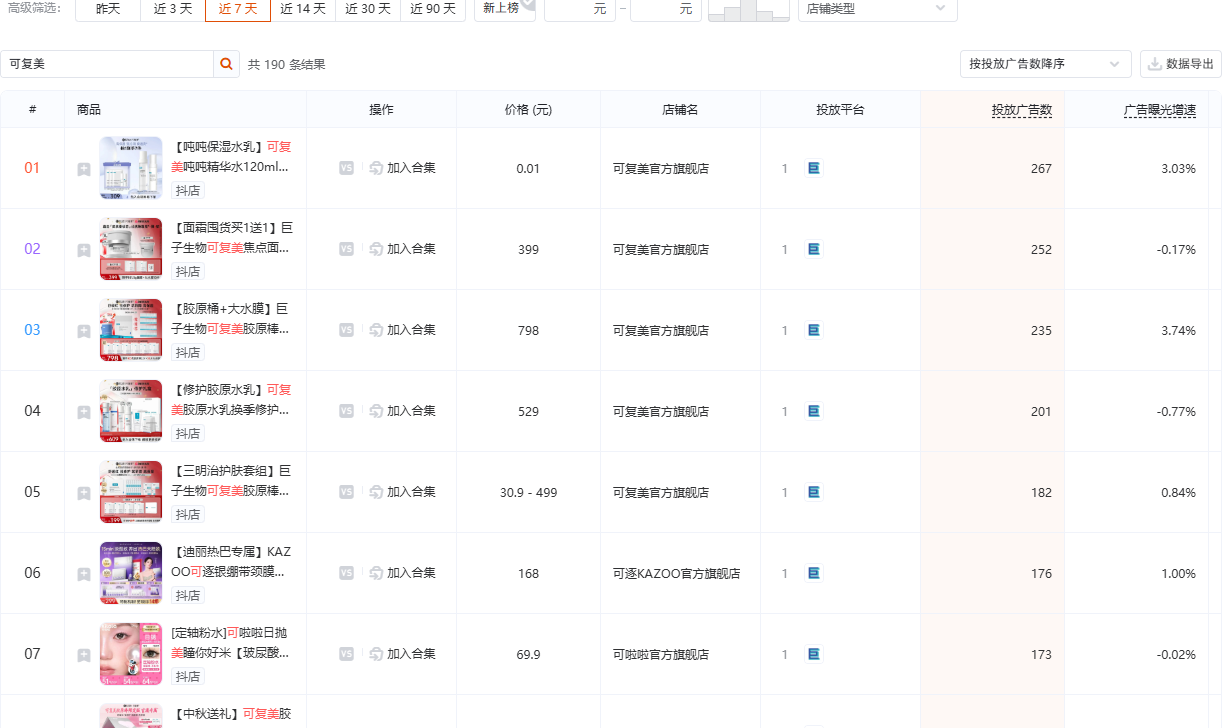Click the ad count value 267

[1041, 169]
